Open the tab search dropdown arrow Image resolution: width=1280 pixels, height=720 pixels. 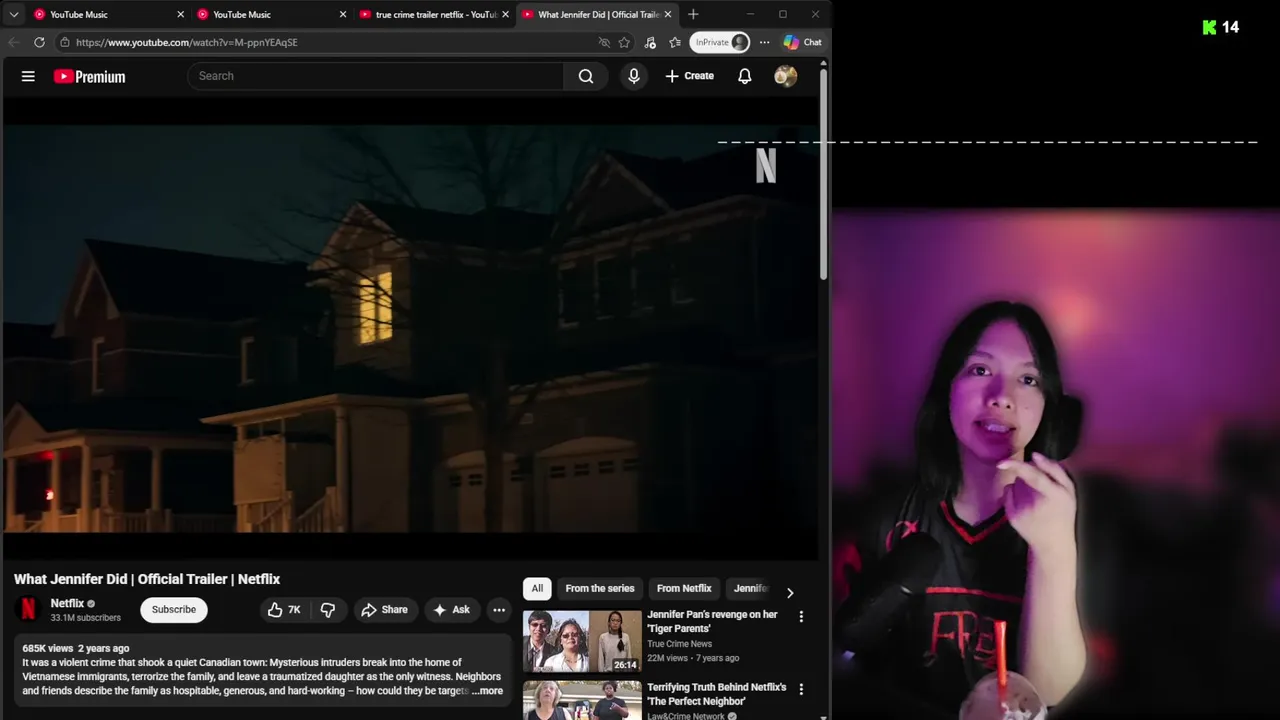click(x=14, y=14)
